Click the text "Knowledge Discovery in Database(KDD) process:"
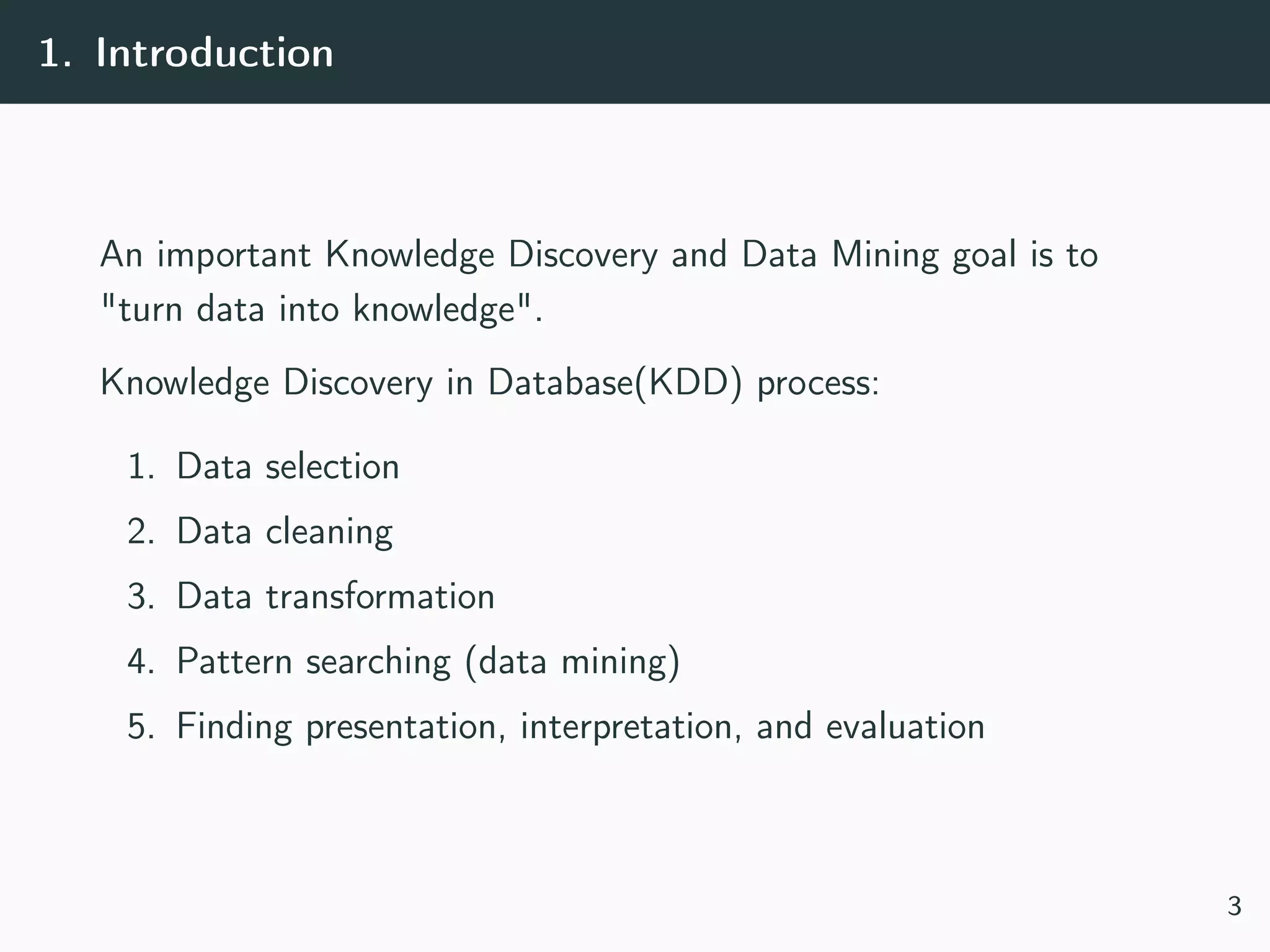The height and width of the screenshot is (952, 1270). click(x=490, y=383)
